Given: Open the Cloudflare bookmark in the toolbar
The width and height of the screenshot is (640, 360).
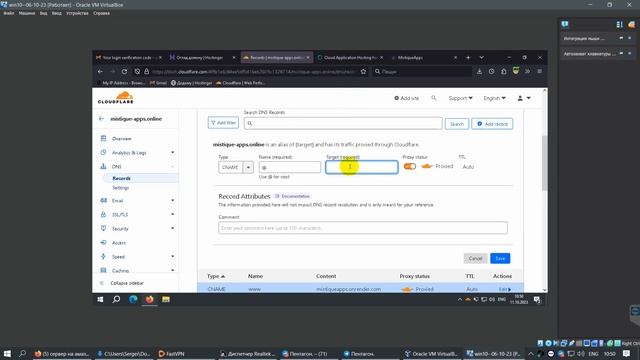Looking at the screenshot, I should 240,83.
